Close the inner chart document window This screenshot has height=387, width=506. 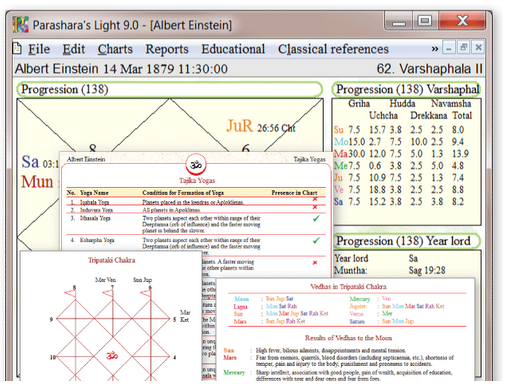(478, 48)
